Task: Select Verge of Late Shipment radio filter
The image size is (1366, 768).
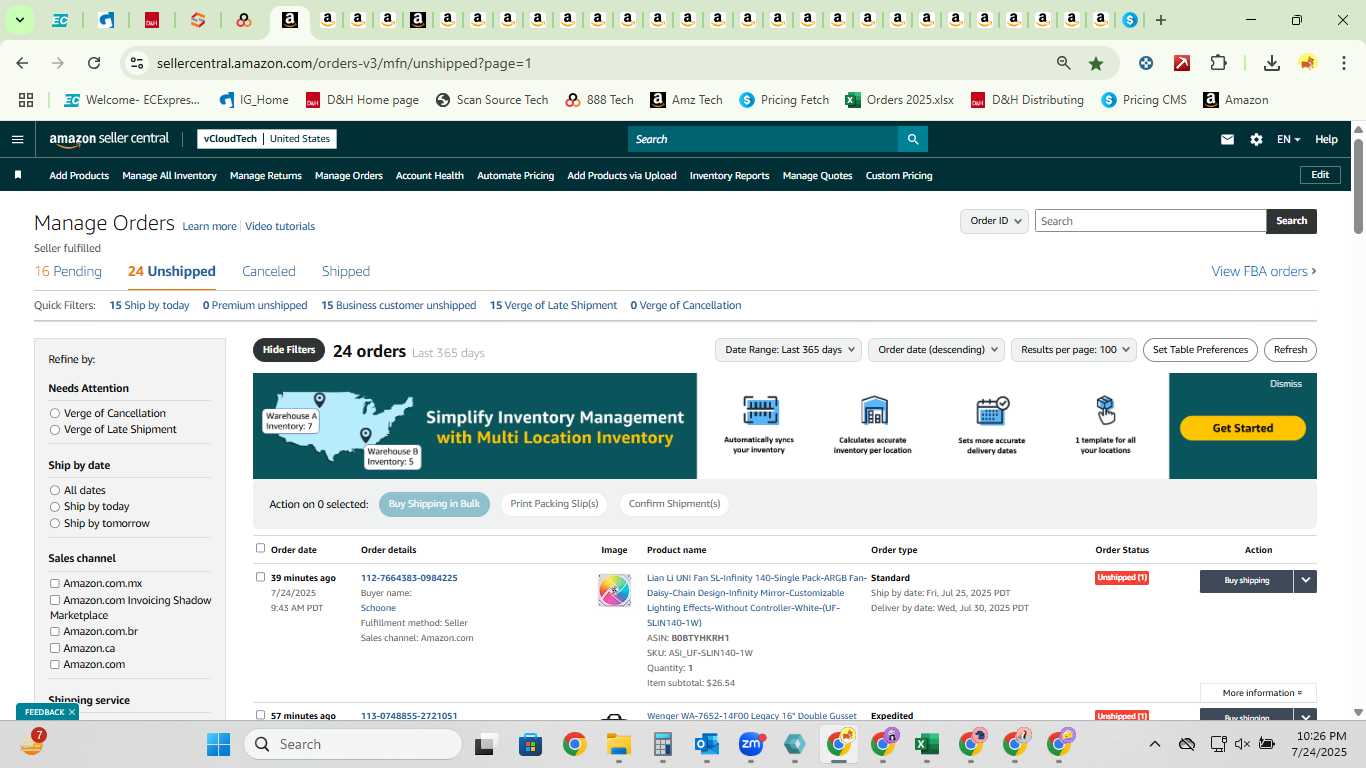Action: click(55, 429)
